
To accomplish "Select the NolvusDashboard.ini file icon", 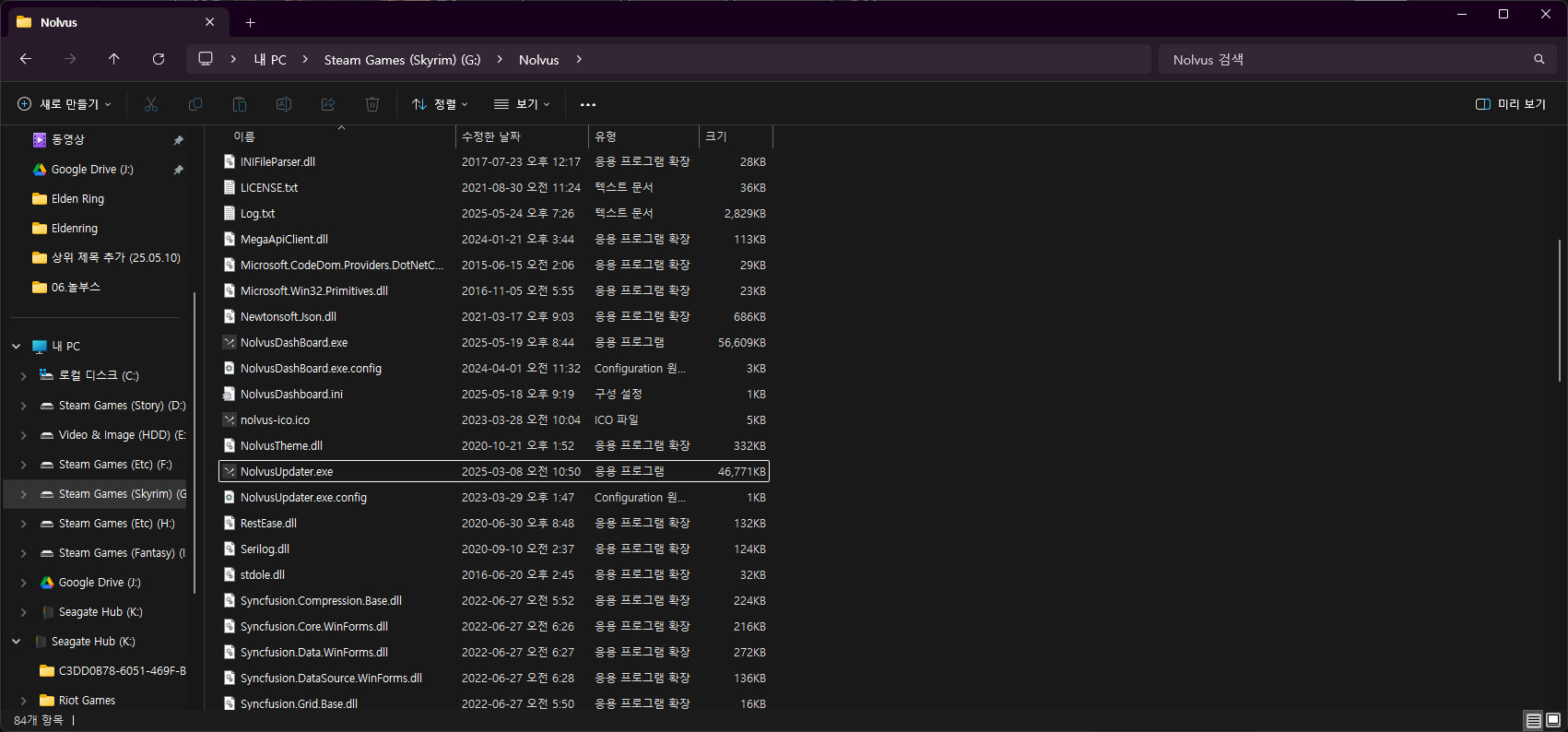I will pyautogui.click(x=230, y=394).
